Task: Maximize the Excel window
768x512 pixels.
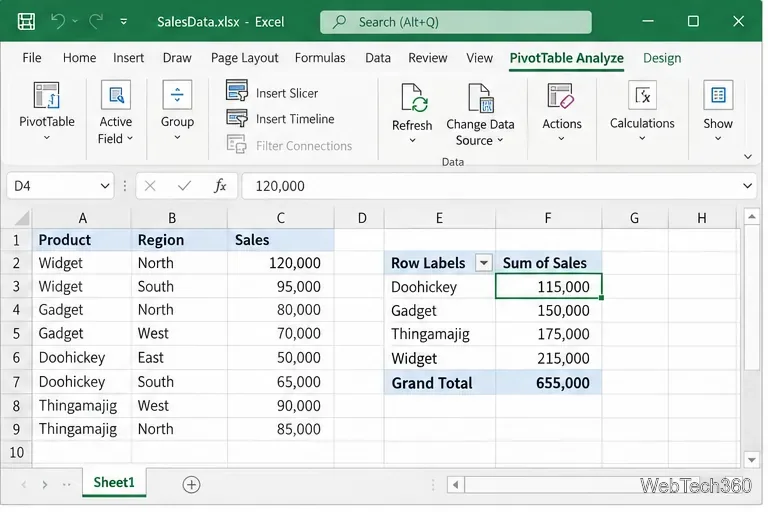Action: click(x=693, y=21)
